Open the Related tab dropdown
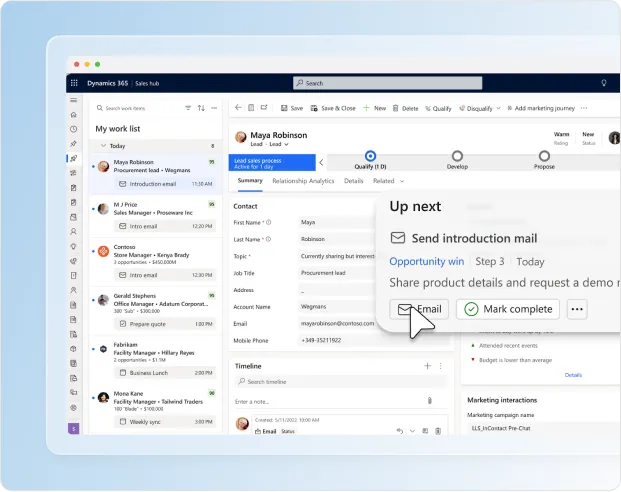Viewport: 621px width, 492px height. click(x=388, y=181)
